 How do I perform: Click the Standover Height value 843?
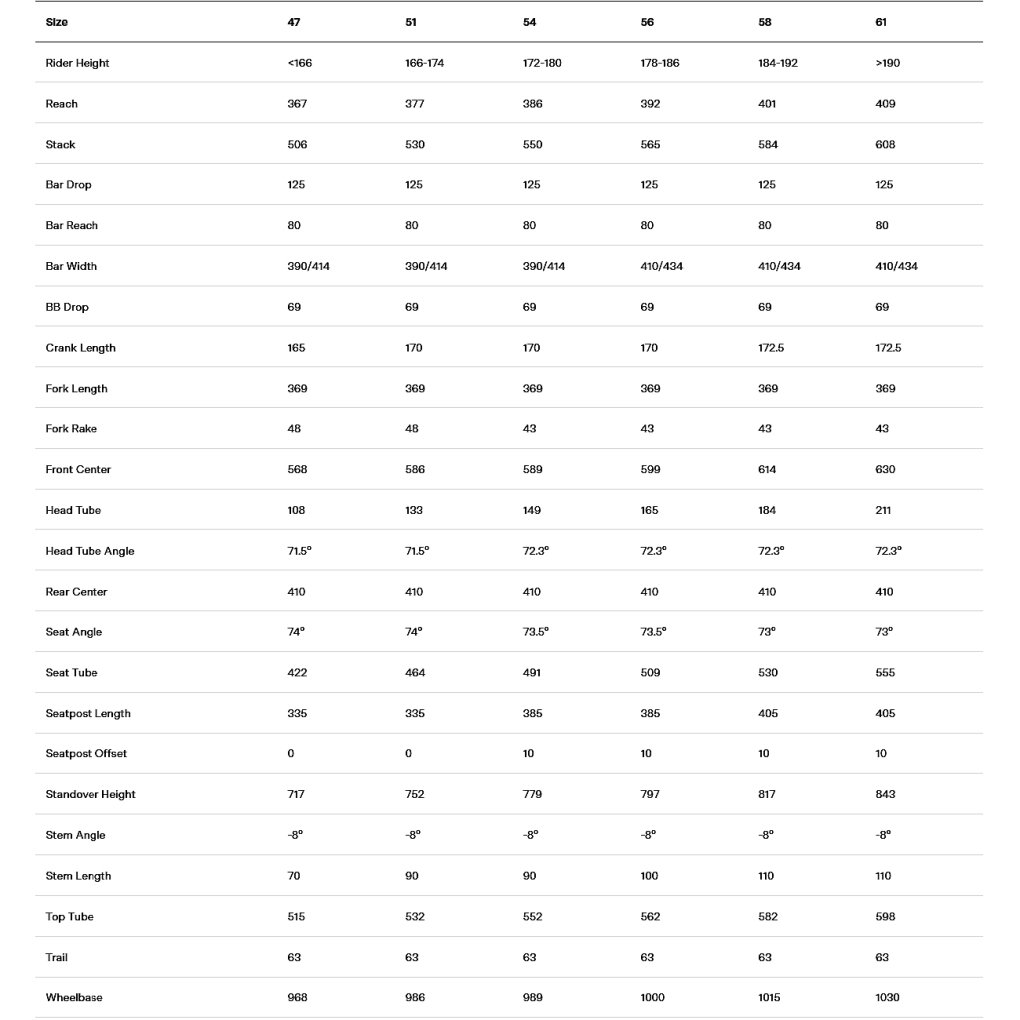(x=885, y=794)
